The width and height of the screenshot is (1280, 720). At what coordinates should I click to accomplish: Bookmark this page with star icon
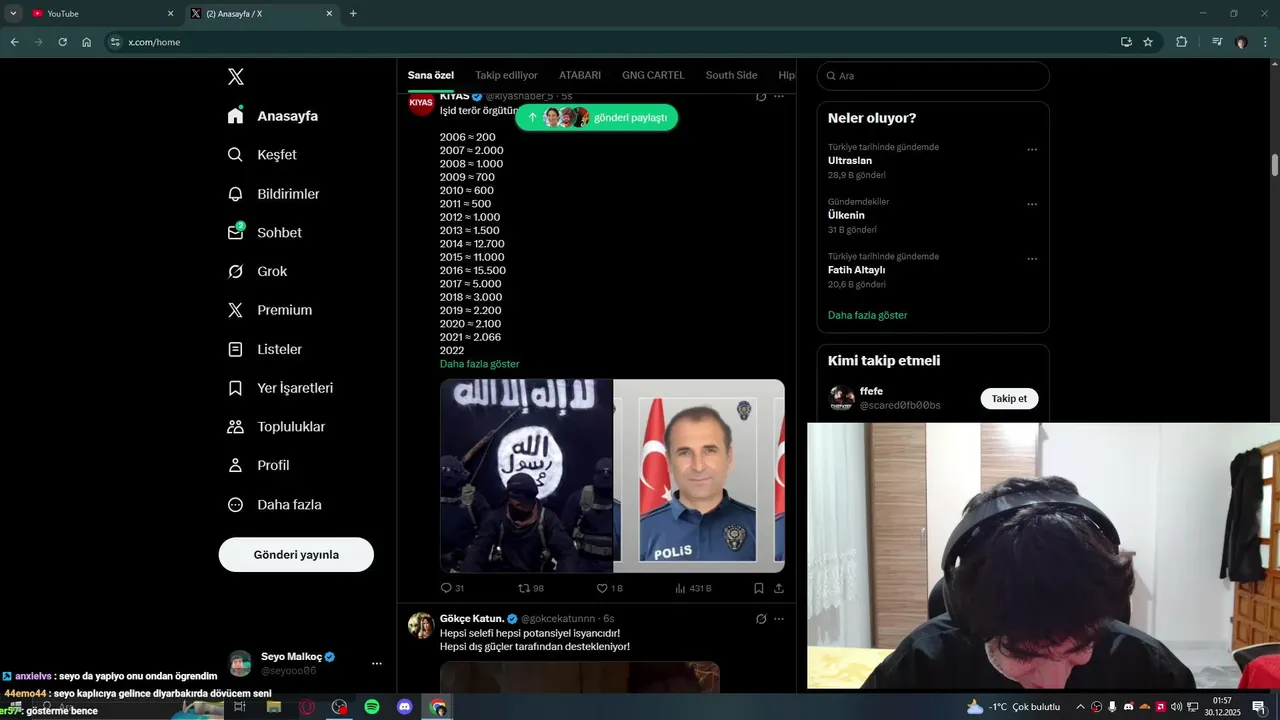click(1148, 42)
